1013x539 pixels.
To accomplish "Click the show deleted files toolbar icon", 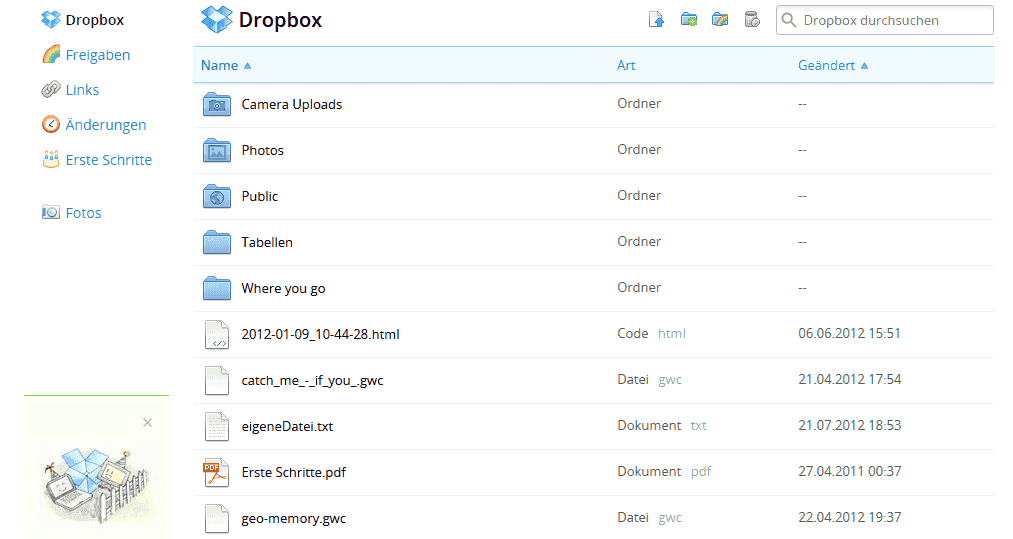I will 752,20.
